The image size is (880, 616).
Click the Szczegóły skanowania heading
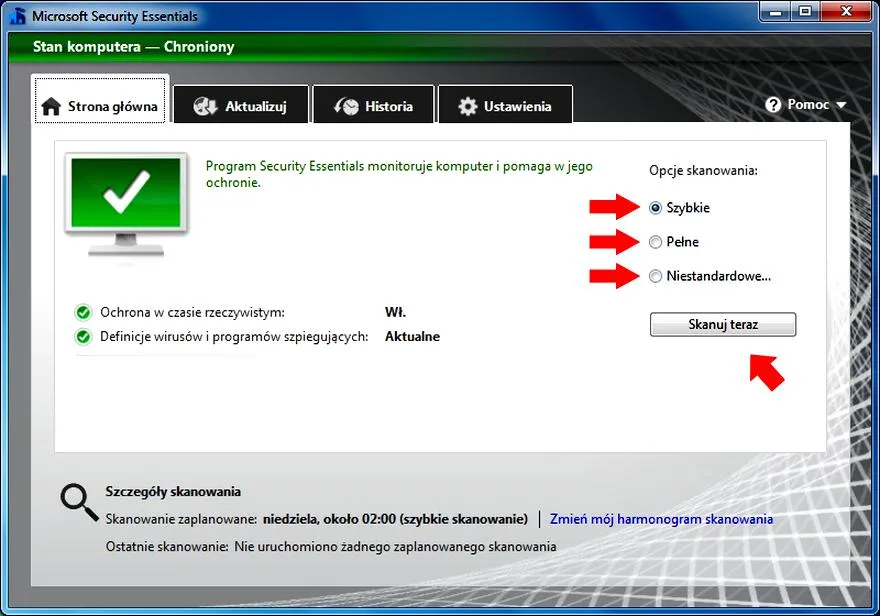173,491
